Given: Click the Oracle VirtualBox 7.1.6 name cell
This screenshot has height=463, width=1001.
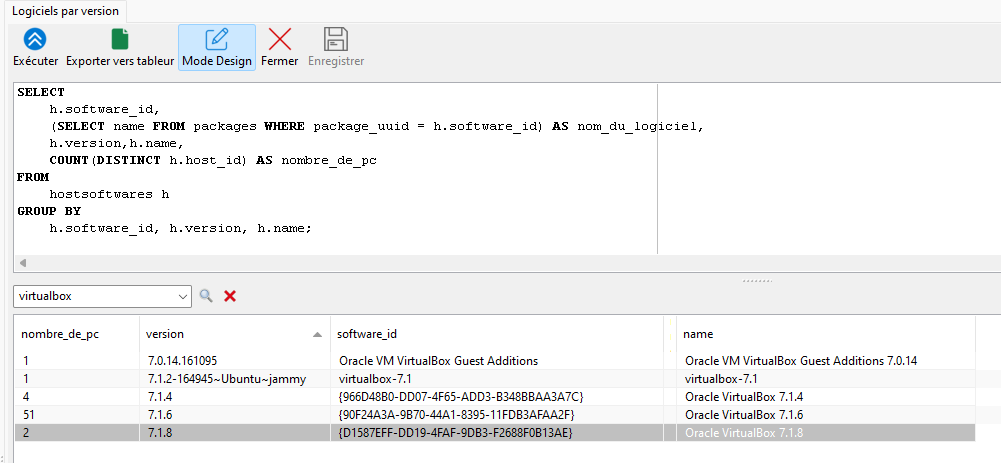Looking at the screenshot, I should pyautogui.click(x=825, y=414).
